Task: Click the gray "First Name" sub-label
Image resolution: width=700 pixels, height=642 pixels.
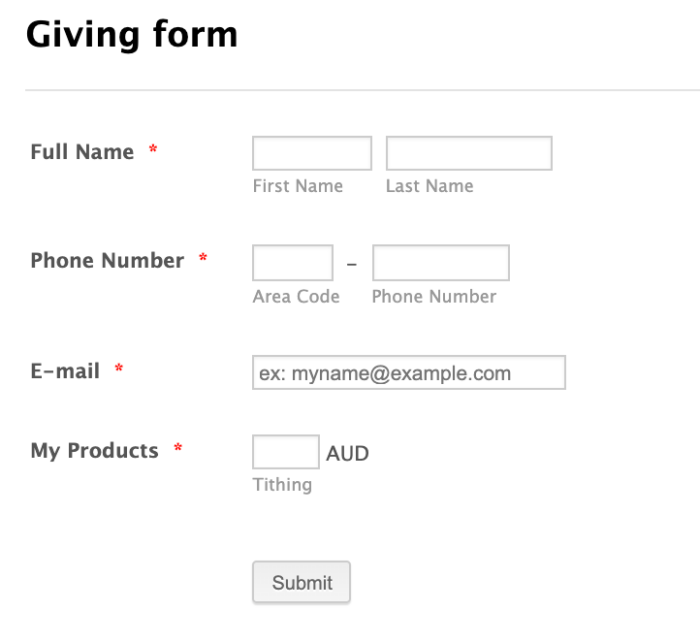Action: click(x=297, y=186)
